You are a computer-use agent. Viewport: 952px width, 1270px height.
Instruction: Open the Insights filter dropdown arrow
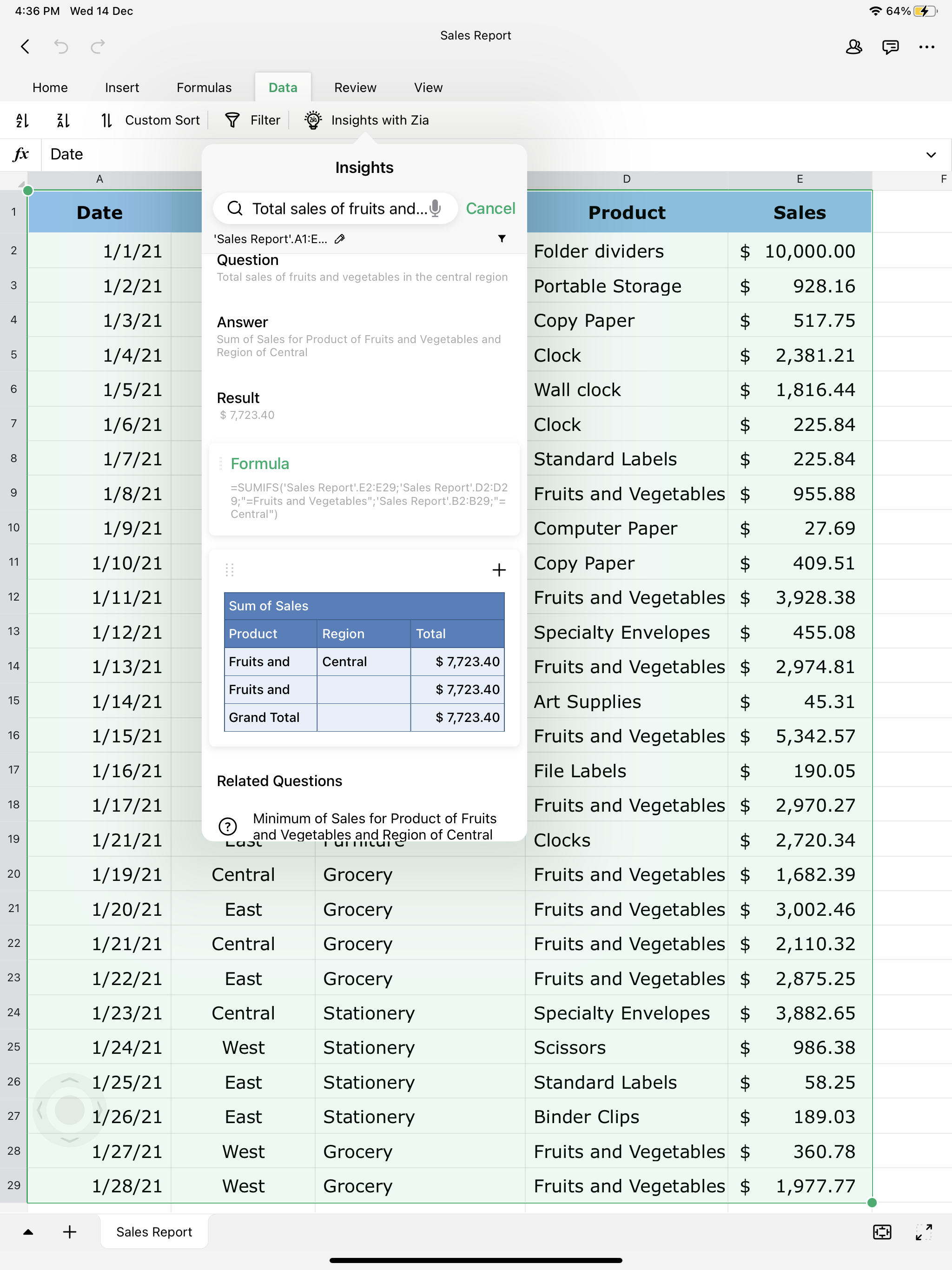[501, 238]
